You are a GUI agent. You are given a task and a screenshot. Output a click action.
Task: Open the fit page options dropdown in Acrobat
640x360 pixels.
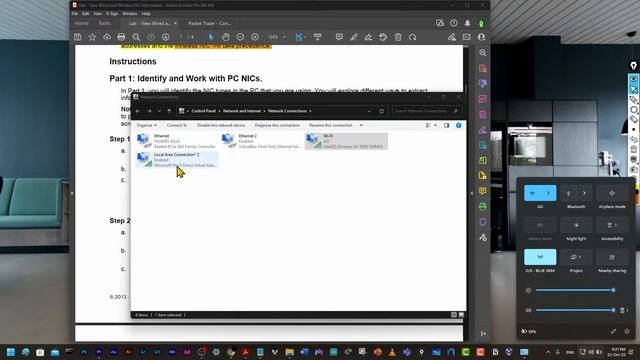click(x=305, y=37)
